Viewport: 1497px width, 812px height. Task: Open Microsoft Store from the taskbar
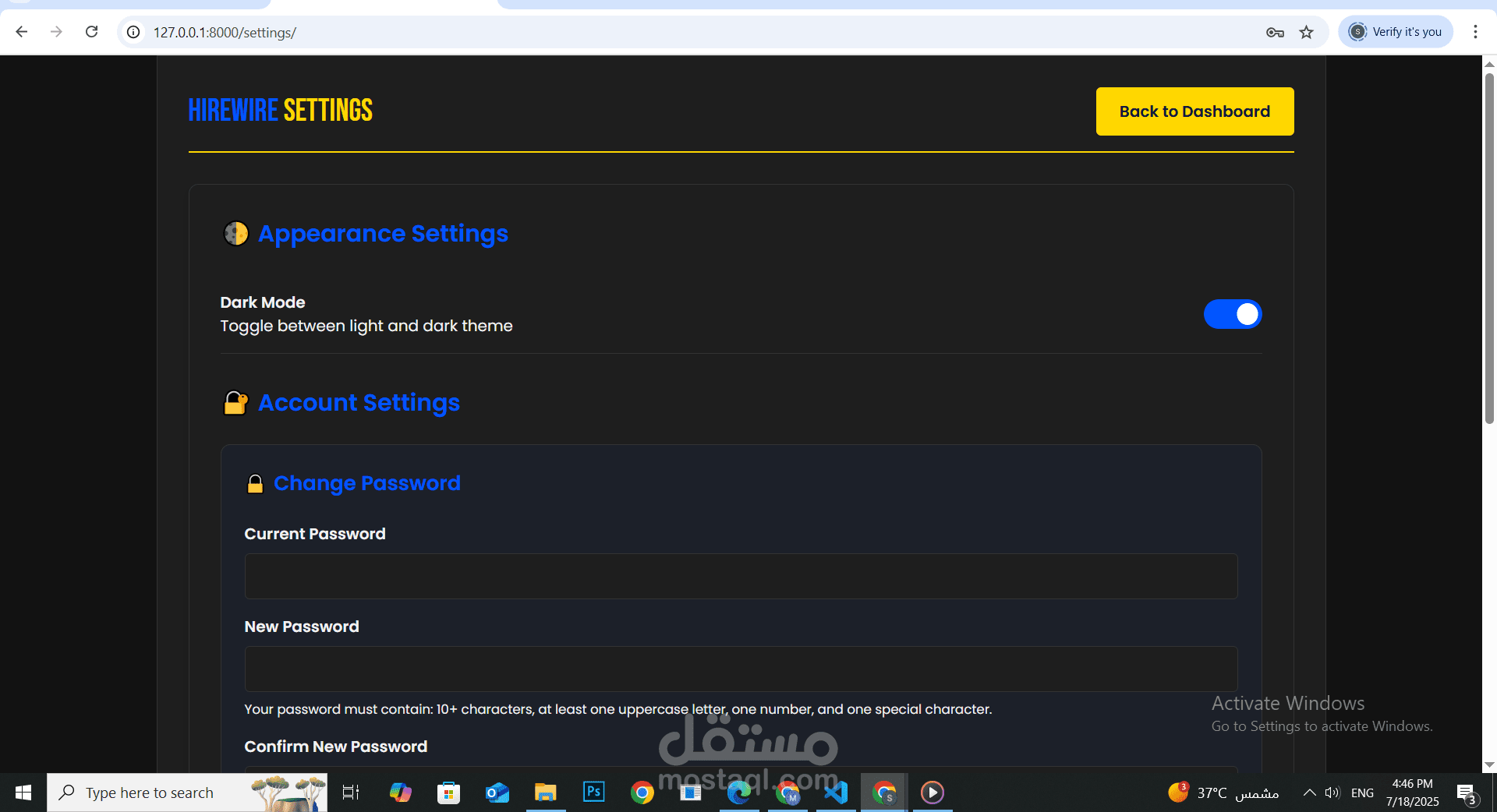(x=448, y=793)
